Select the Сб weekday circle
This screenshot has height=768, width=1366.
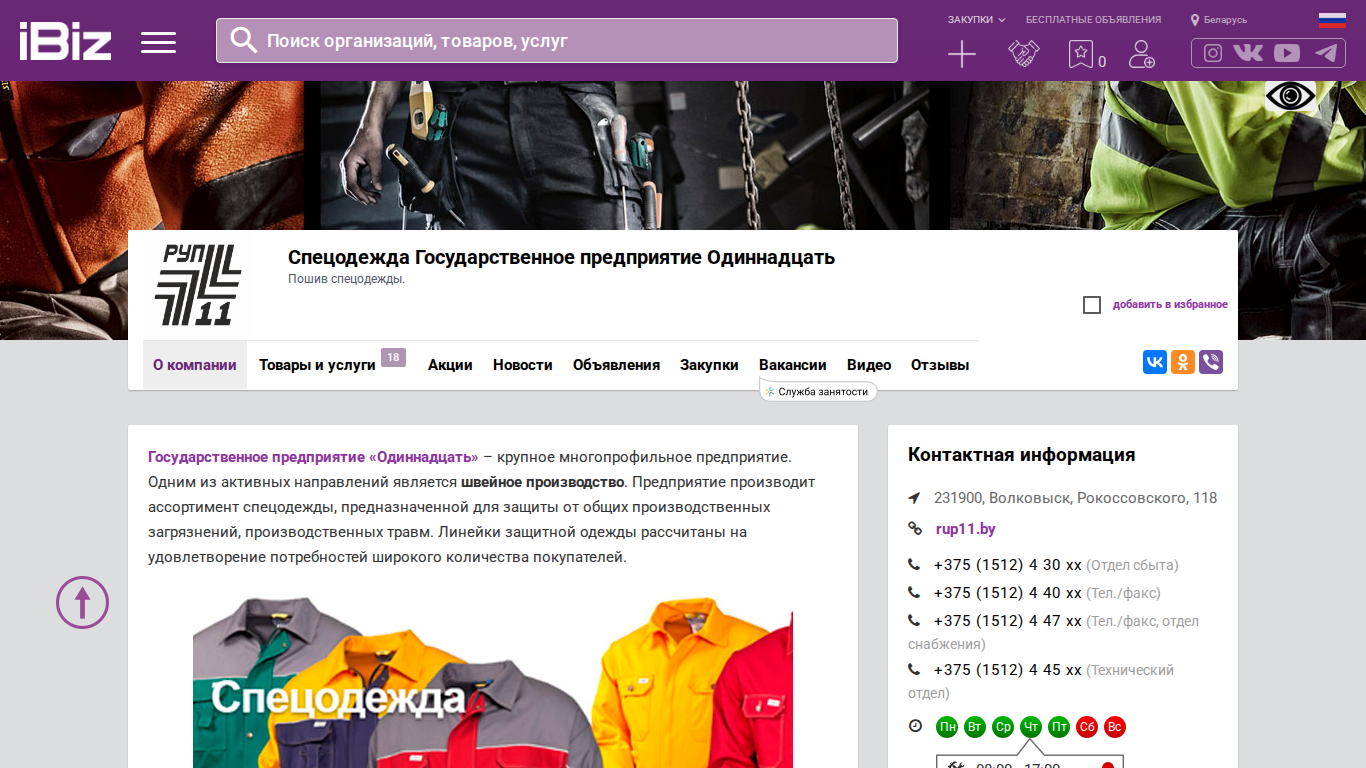1087,727
